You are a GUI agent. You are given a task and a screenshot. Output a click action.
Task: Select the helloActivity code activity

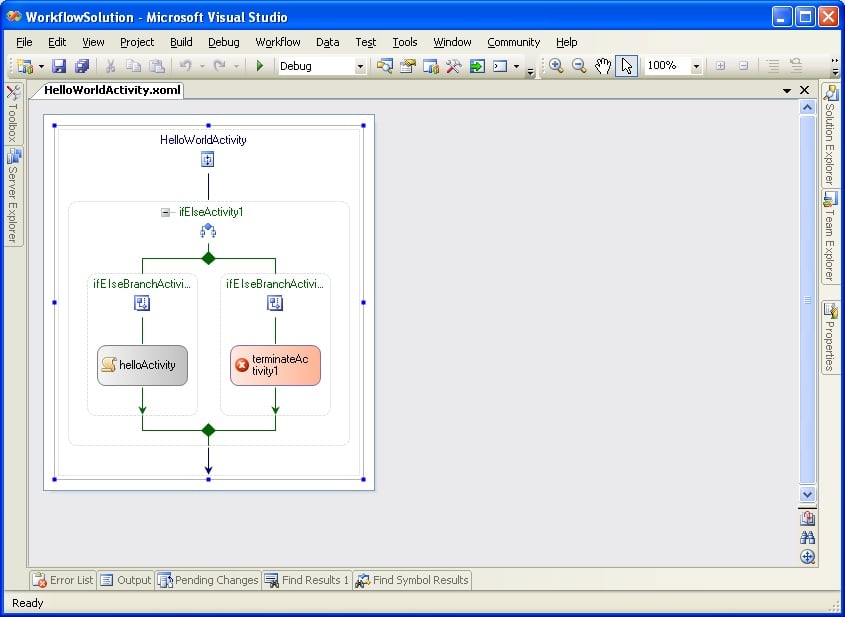[x=142, y=365]
